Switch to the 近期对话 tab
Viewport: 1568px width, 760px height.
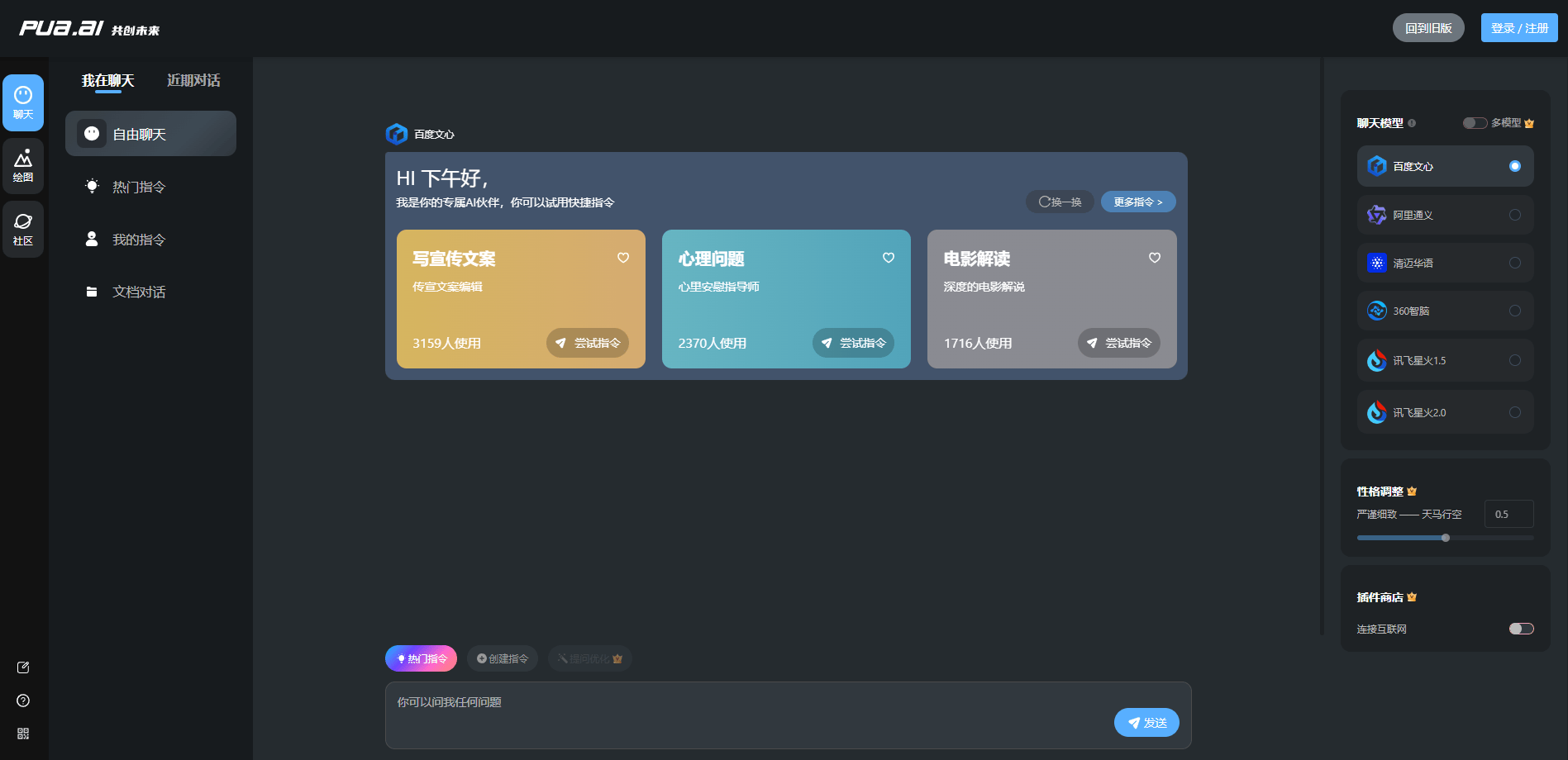point(193,80)
